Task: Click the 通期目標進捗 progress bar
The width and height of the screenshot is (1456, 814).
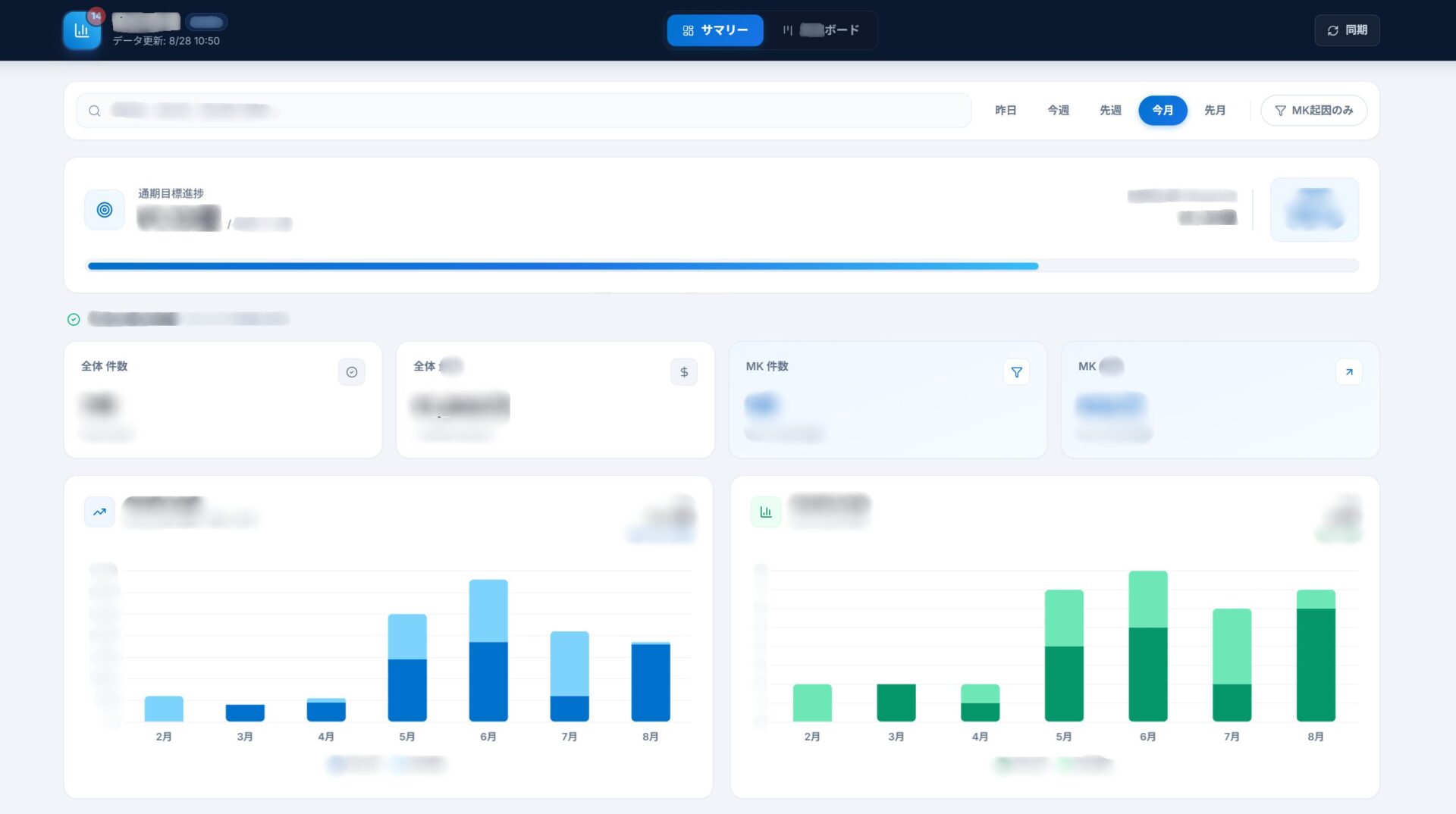Action: 723,266
